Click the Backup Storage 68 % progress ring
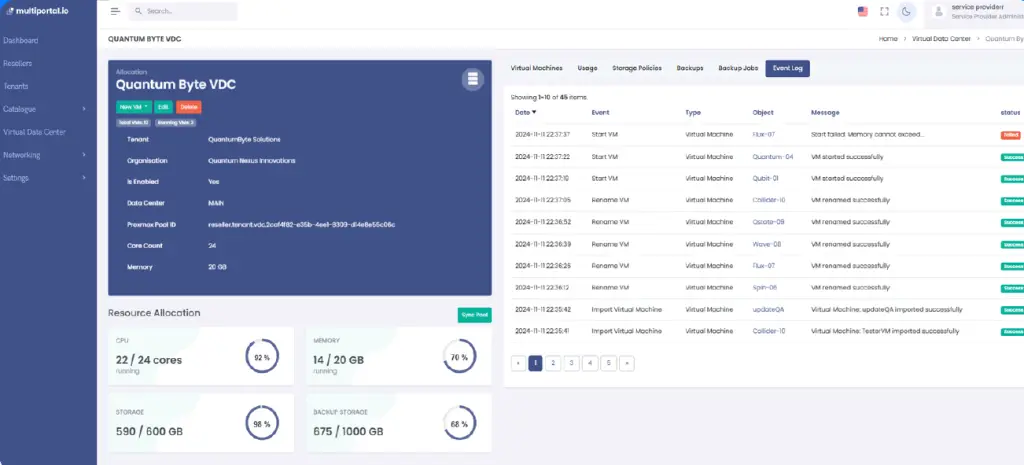Viewport: 1024px width, 465px height. (x=459, y=423)
